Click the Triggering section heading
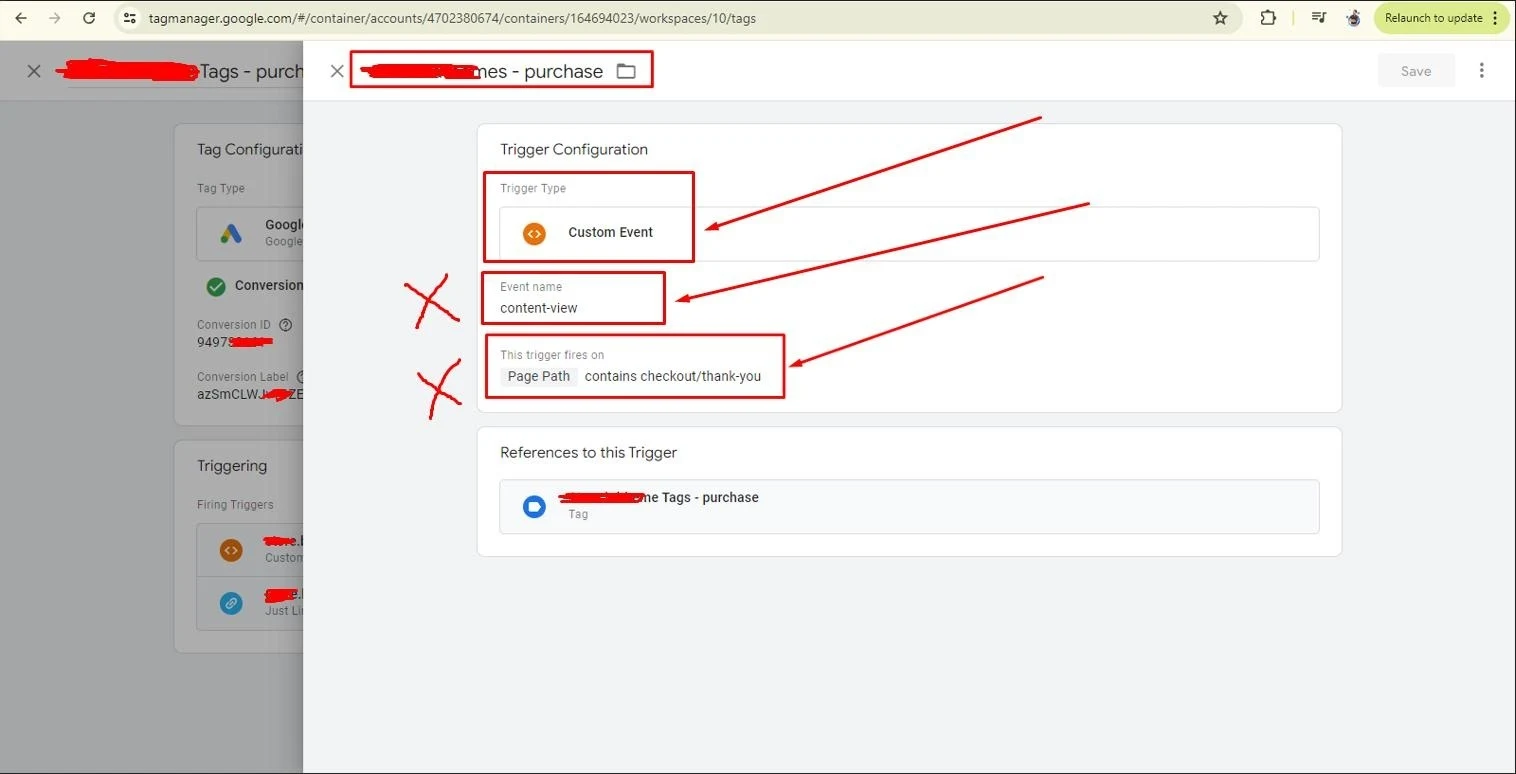The width and height of the screenshot is (1516, 774). tap(232, 465)
